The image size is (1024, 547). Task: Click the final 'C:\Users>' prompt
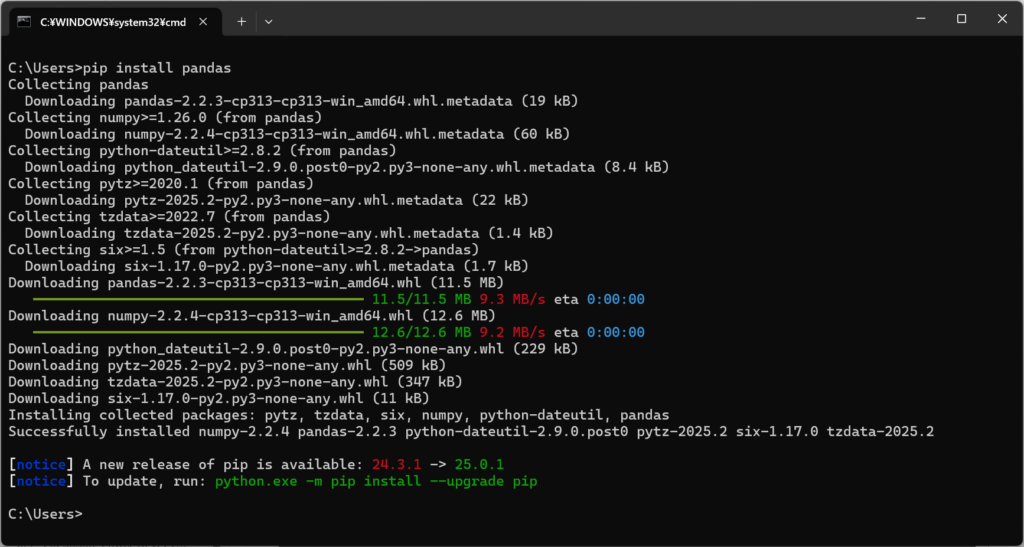(45, 514)
